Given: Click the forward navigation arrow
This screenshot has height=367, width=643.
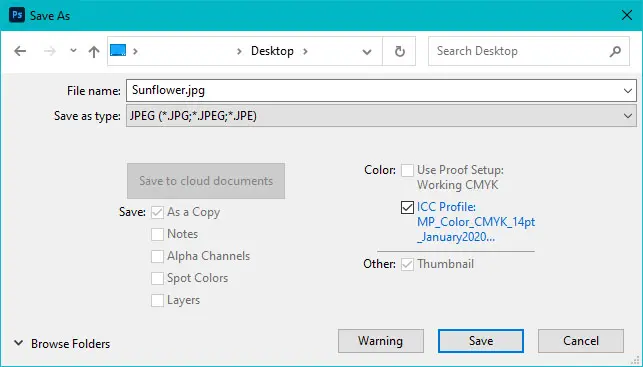Looking at the screenshot, I should point(50,51).
